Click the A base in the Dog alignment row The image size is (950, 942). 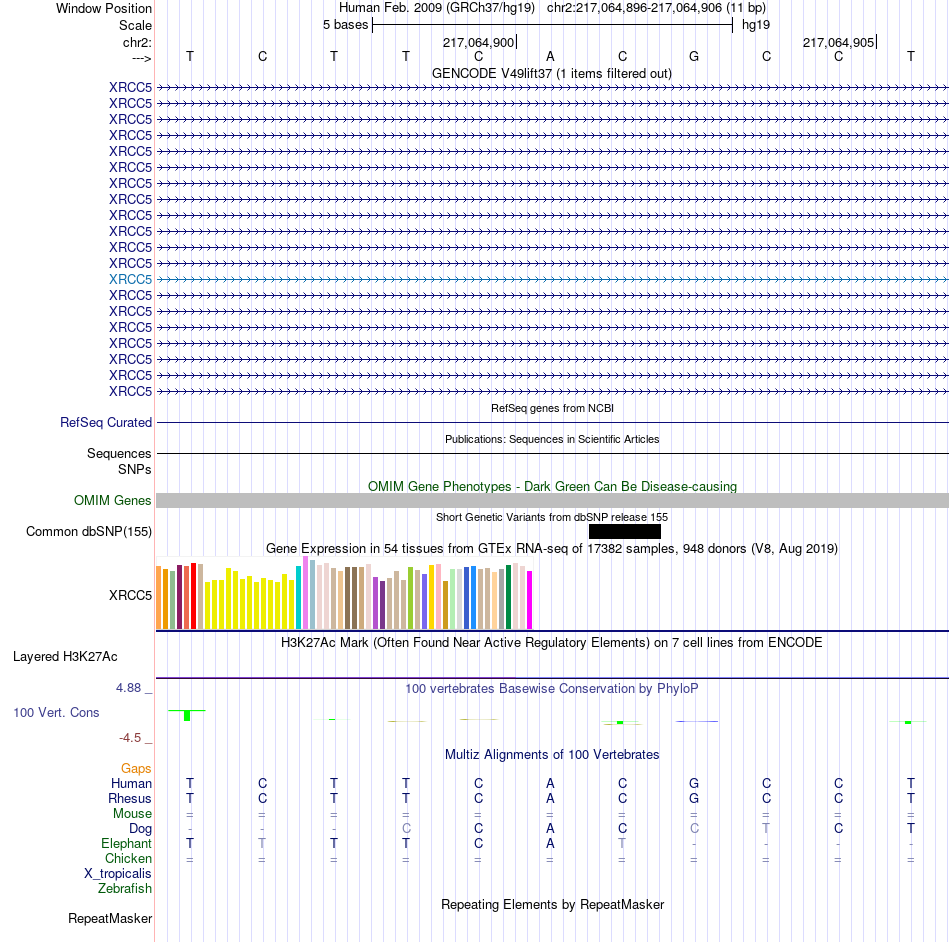pyautogui.click(x=550, y=828)
